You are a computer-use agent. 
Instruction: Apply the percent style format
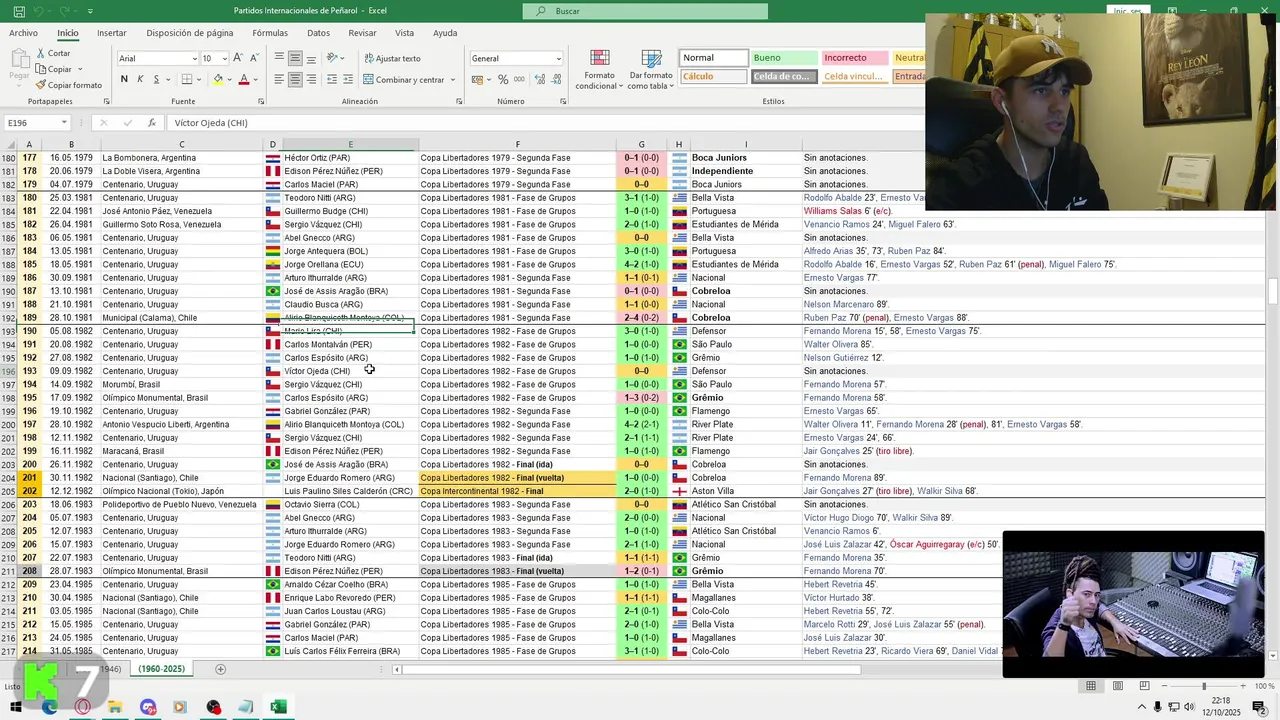click(503, 79)
